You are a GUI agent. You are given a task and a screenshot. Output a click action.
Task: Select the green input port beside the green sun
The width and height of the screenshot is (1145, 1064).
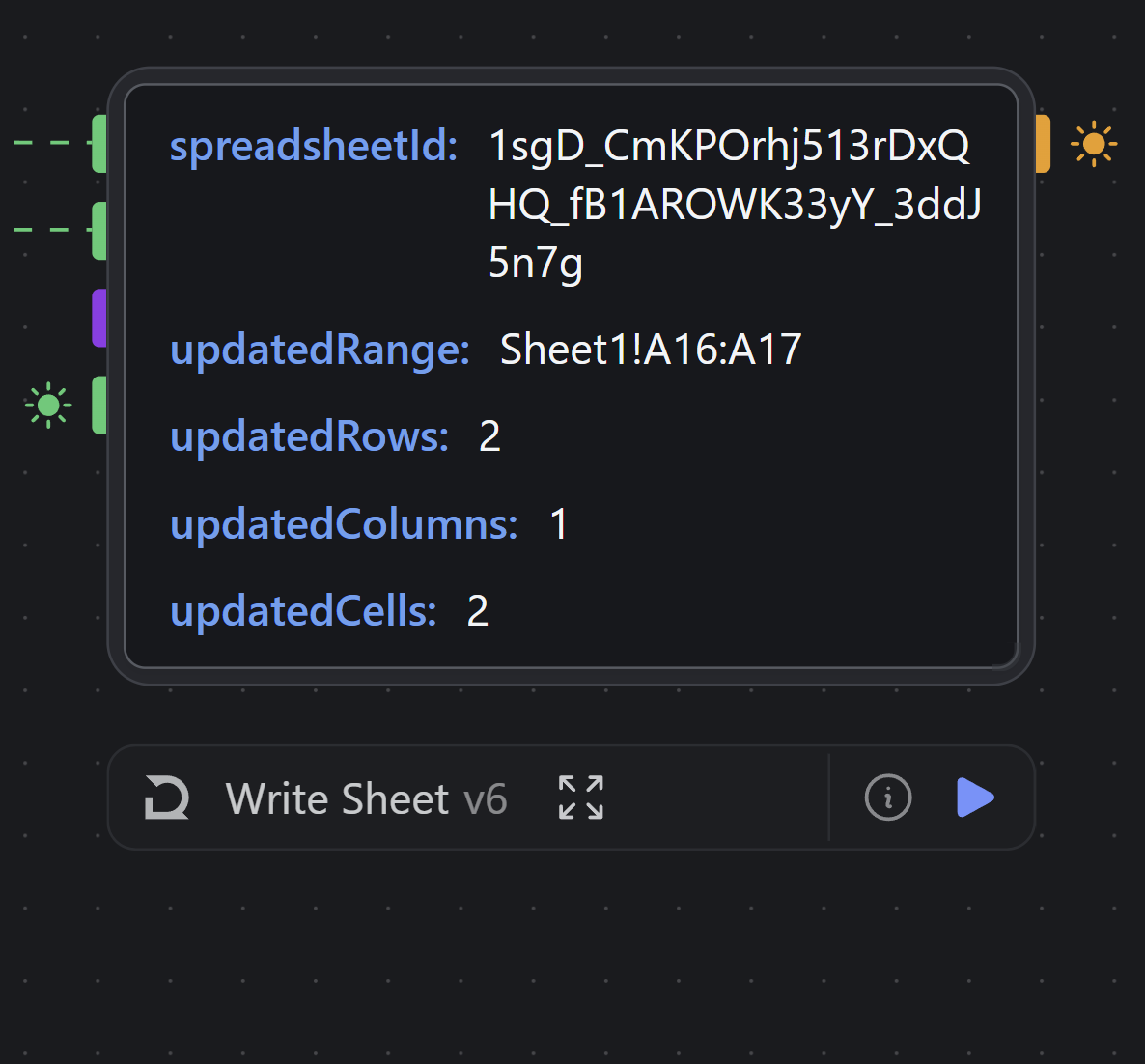(99, 405)
